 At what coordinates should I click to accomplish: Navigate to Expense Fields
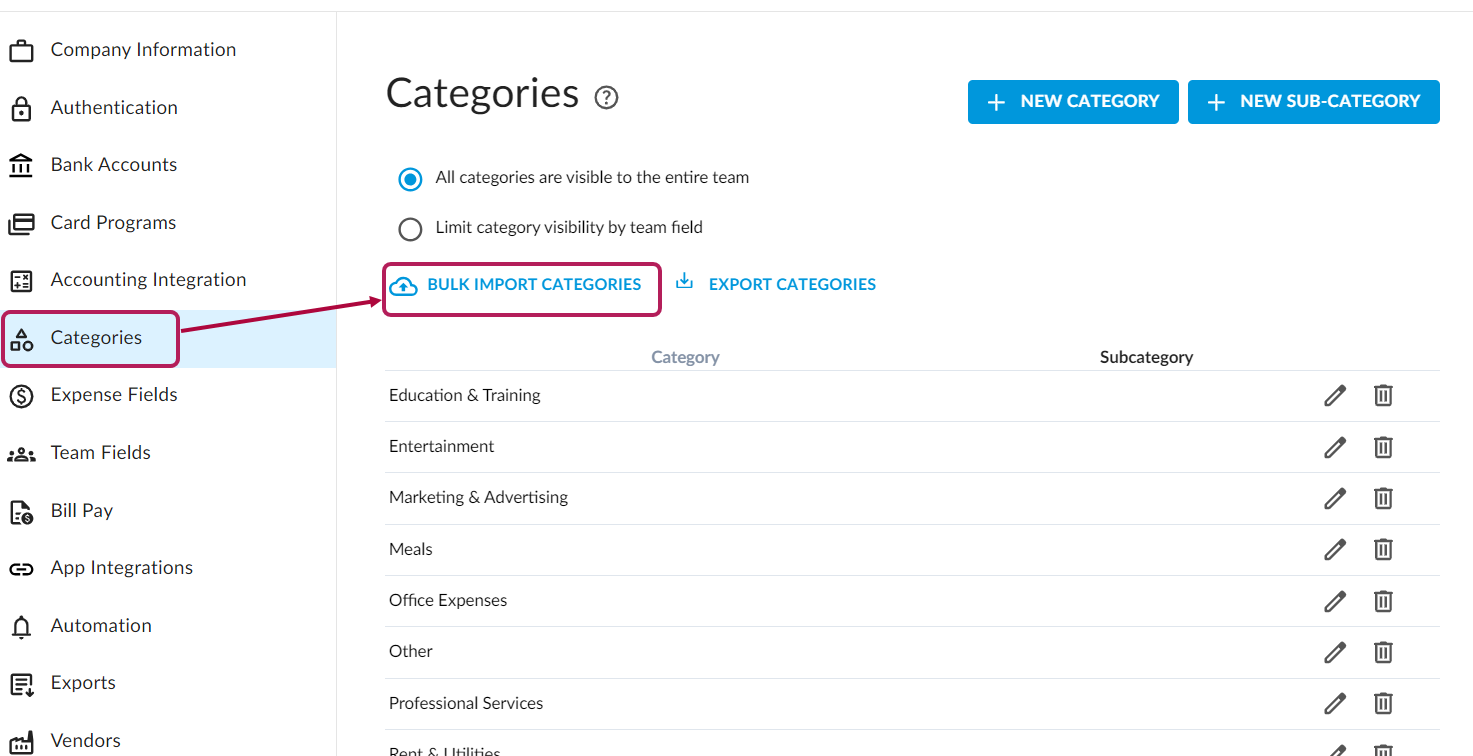114,395
